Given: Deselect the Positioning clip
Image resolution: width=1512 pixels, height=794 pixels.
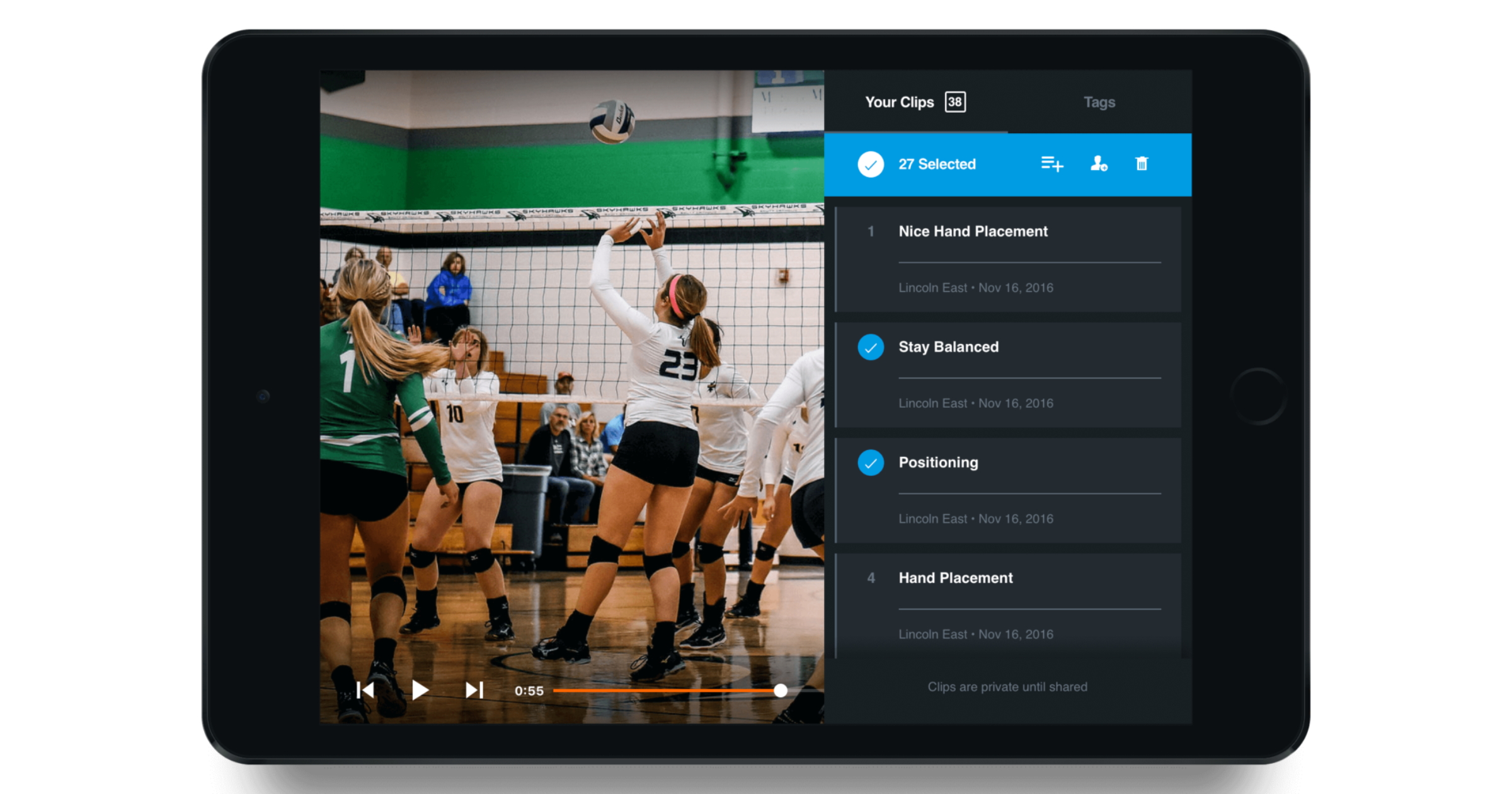Looking at the screenshot, I should pos(871,463).
